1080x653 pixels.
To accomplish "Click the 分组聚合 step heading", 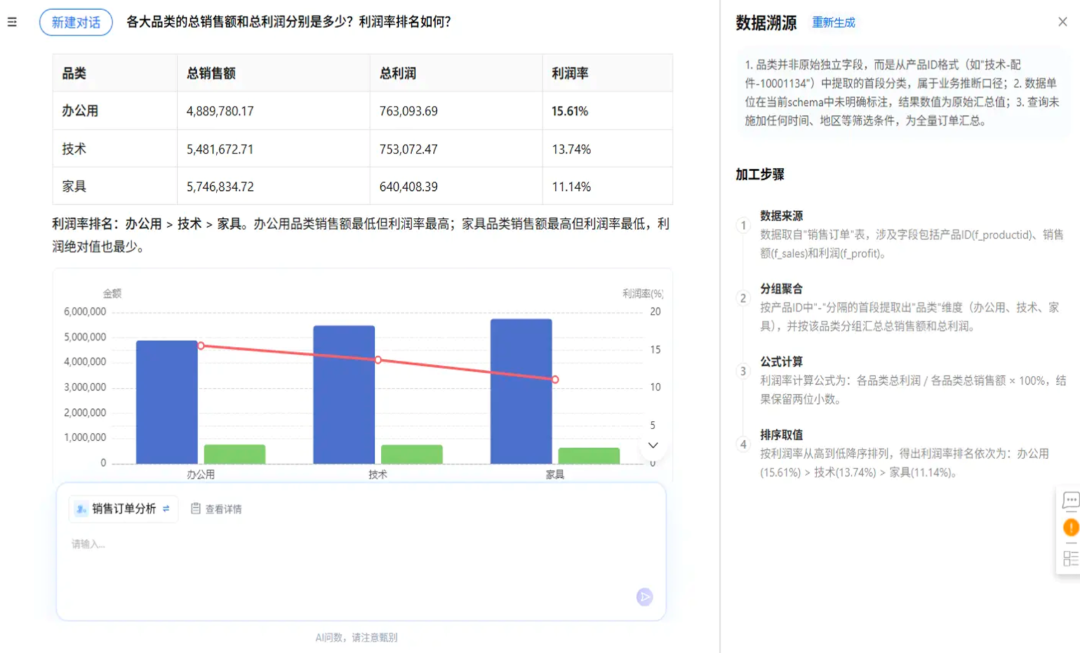I will coord(781,289).
